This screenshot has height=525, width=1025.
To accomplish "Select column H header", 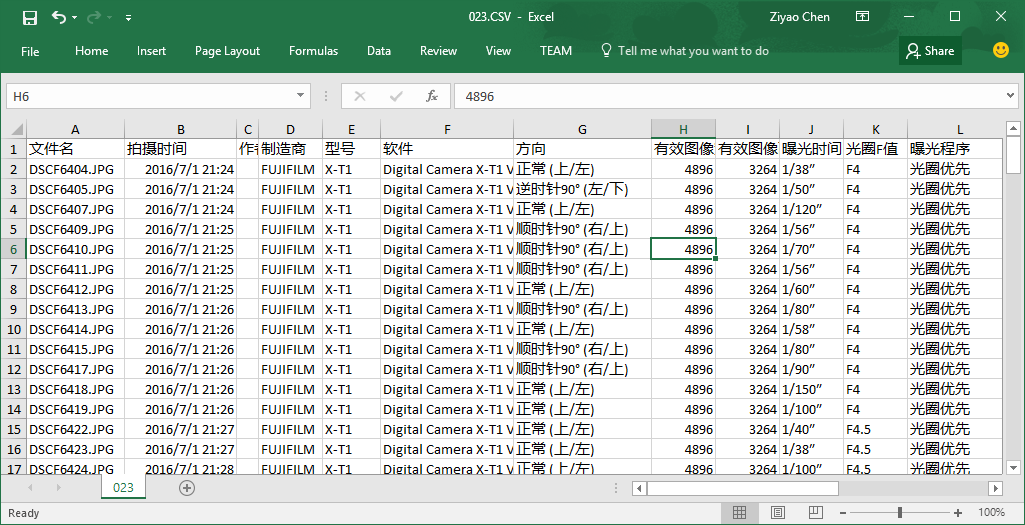I will [x=683, y=129].
